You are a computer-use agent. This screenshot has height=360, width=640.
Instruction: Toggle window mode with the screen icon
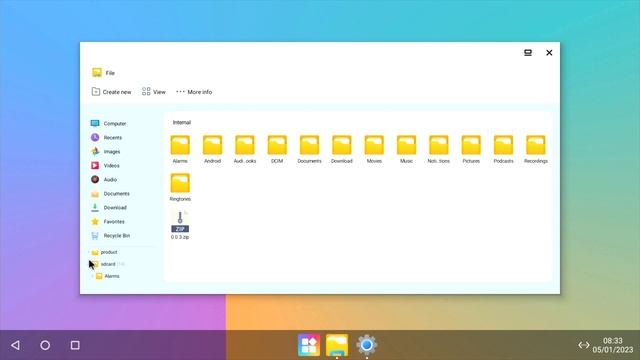tap(528, 53)
